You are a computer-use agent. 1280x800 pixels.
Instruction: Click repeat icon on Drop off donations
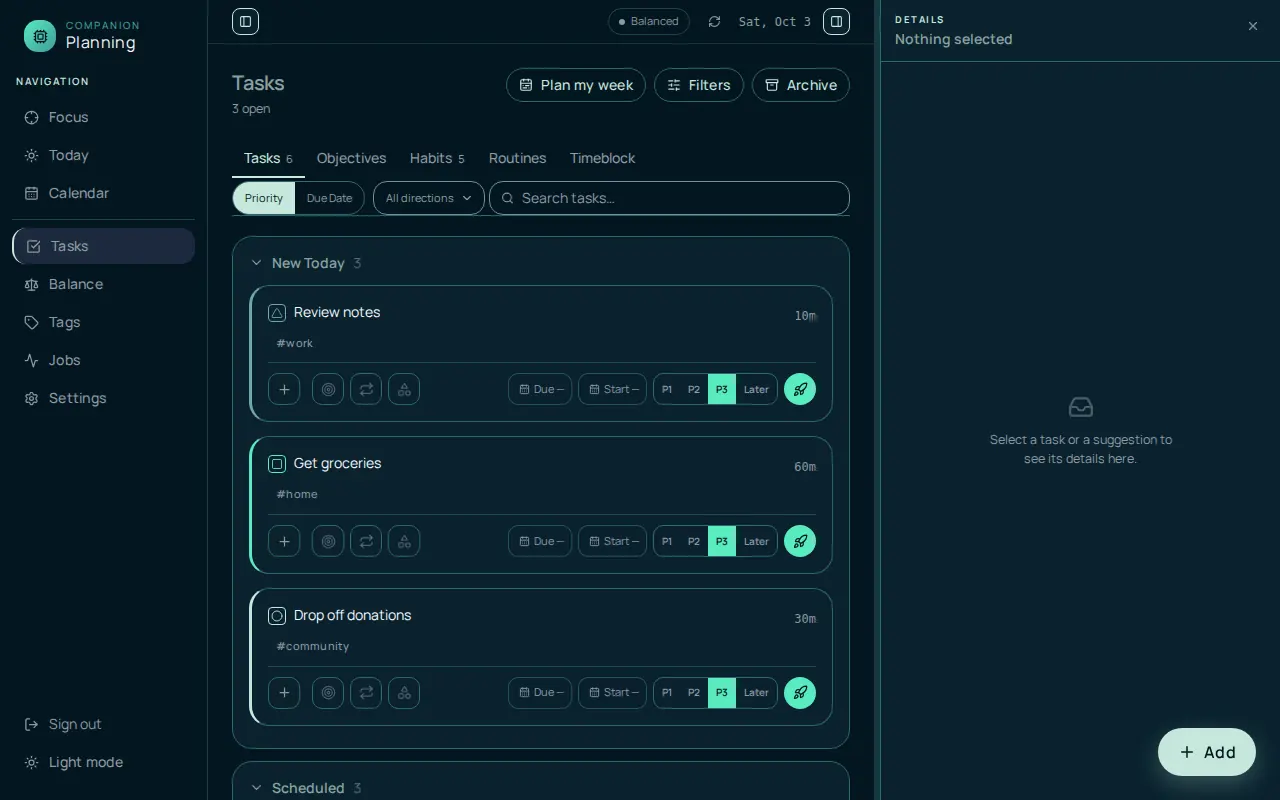pyautogui.click(x=366, y=692)
